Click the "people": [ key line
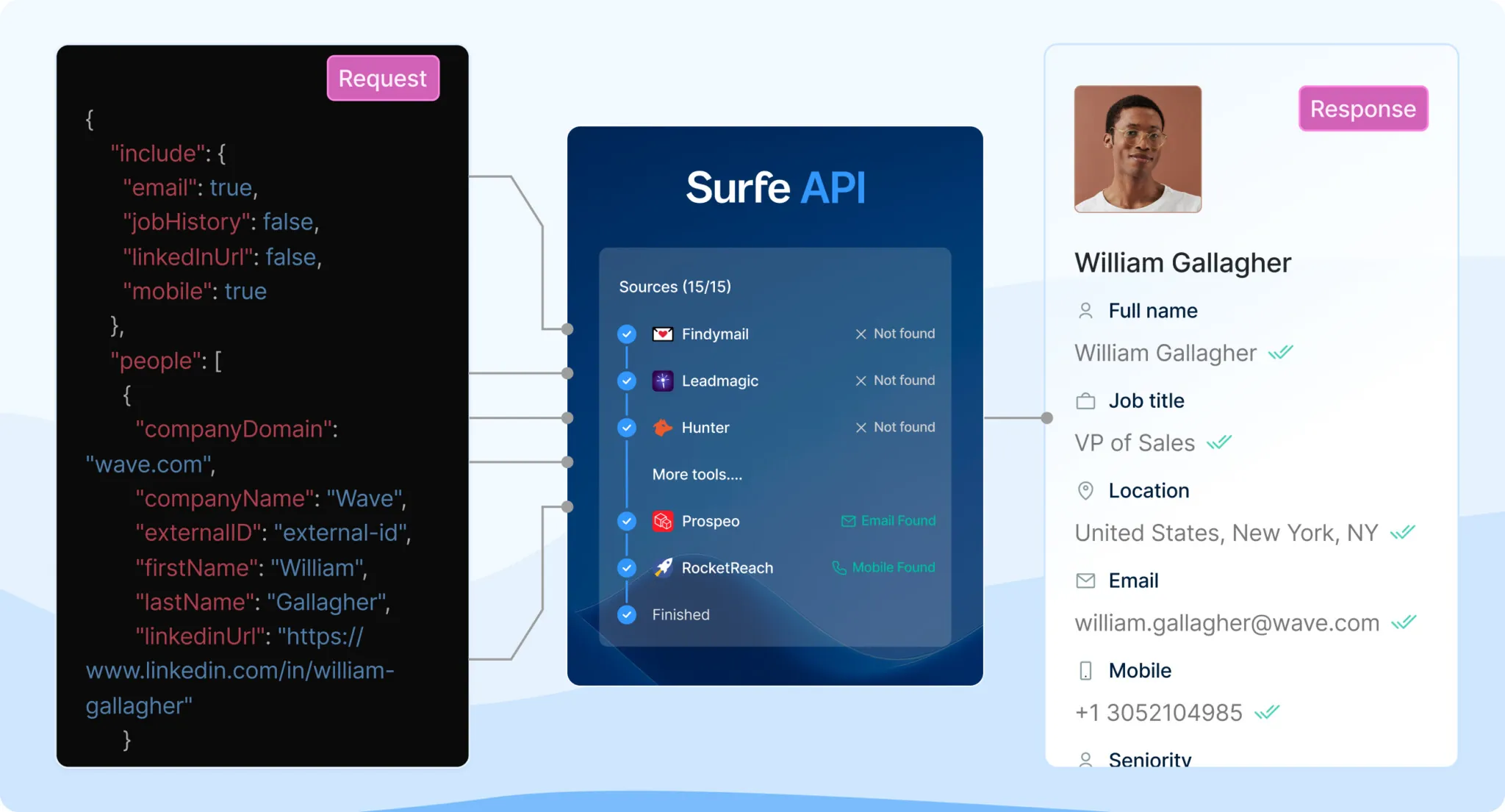Viewport: 1505px width, 812px height. point(166,361)
